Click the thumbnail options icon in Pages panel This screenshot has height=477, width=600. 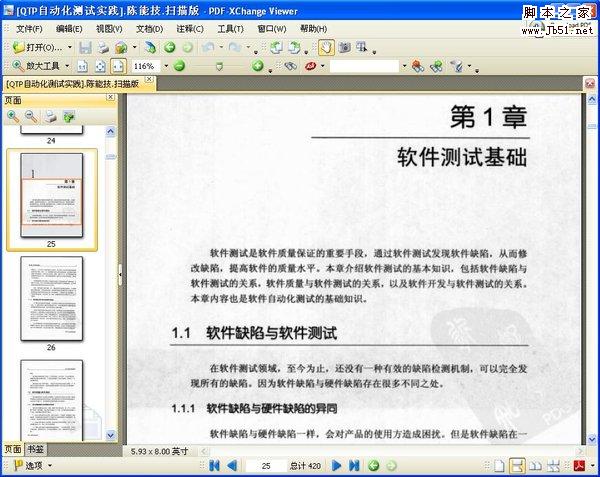point(68,117)
